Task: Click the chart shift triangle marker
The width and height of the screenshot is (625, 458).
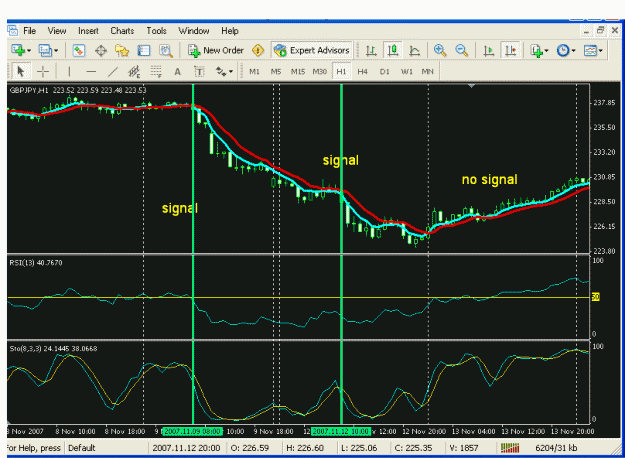Action: pos(472,86)
